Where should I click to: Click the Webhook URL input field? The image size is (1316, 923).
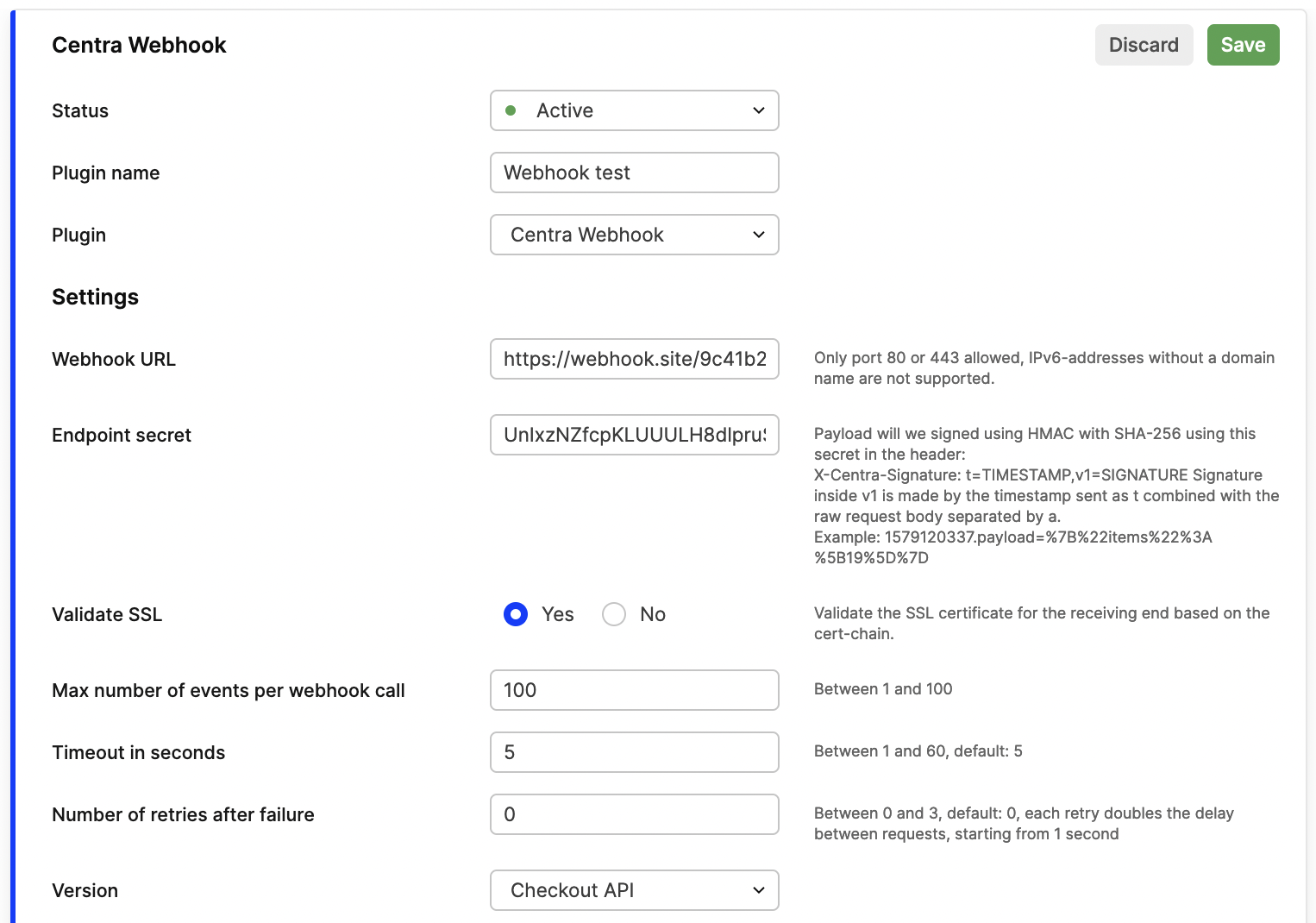click(x=634, y=359)
